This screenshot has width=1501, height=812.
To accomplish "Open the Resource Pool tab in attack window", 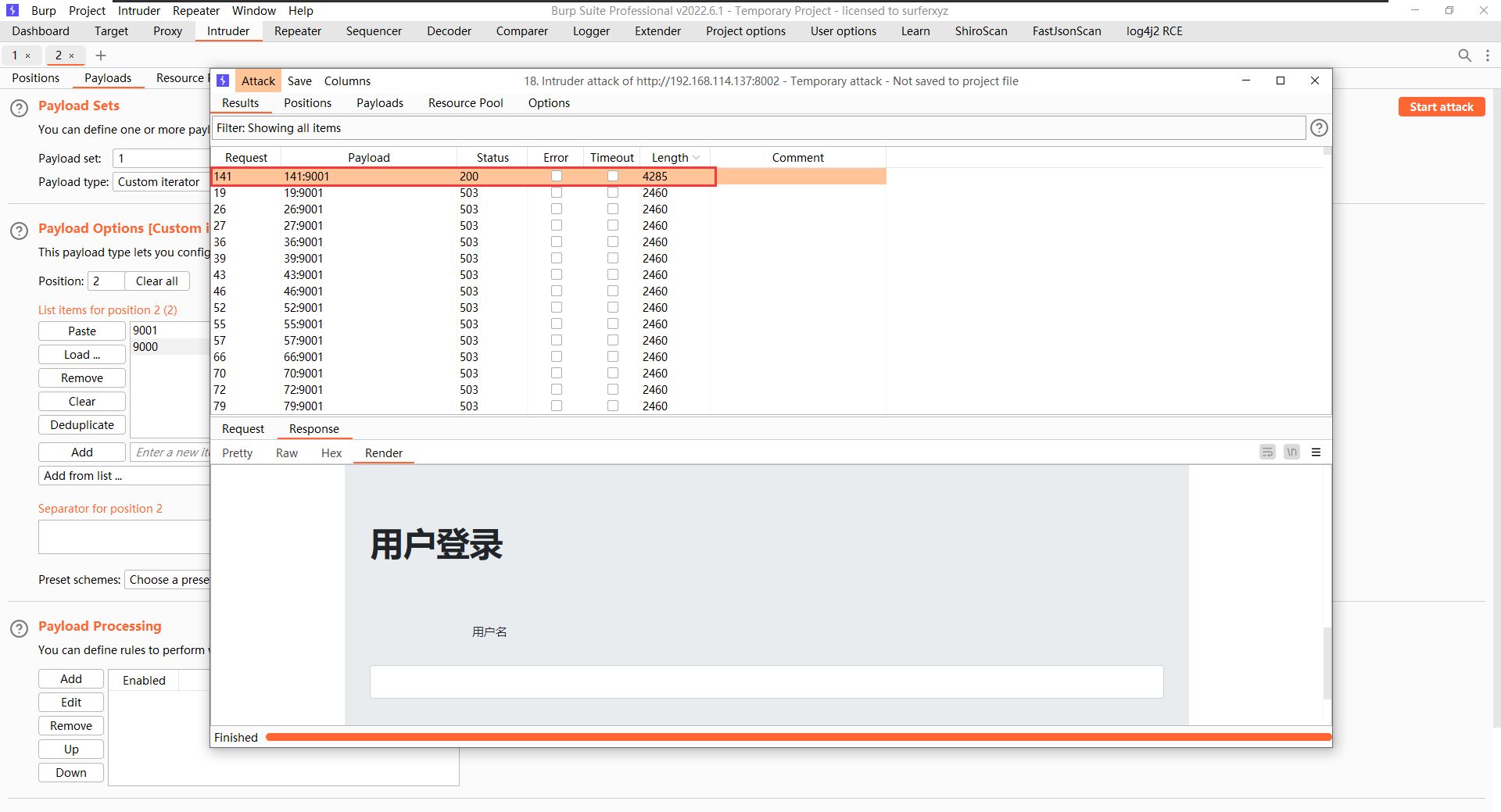I will tap(466, 103).
